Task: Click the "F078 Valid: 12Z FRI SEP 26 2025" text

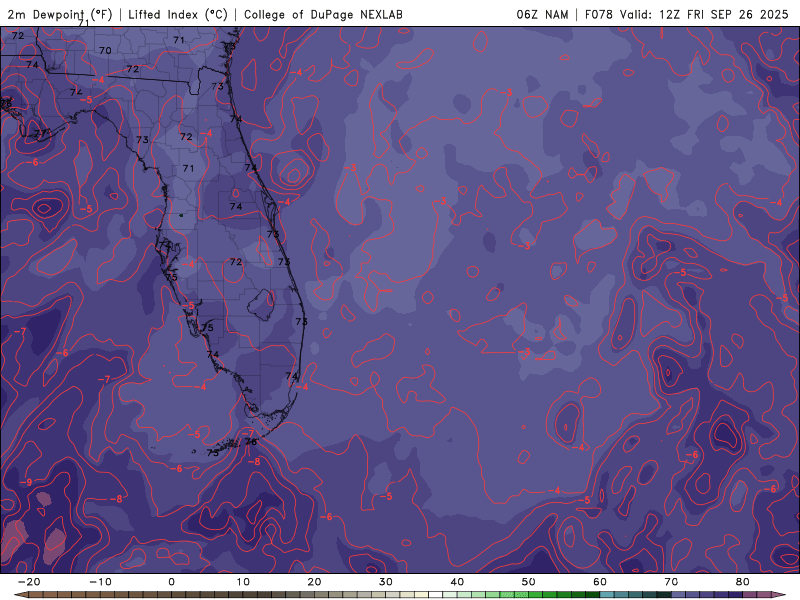Action: click(x=687, y=14)
